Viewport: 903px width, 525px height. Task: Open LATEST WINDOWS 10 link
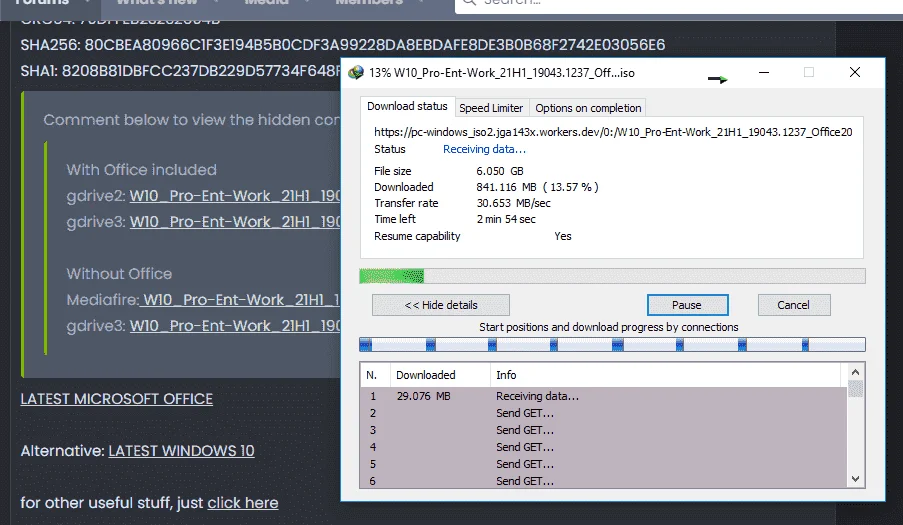pos(181,451)
